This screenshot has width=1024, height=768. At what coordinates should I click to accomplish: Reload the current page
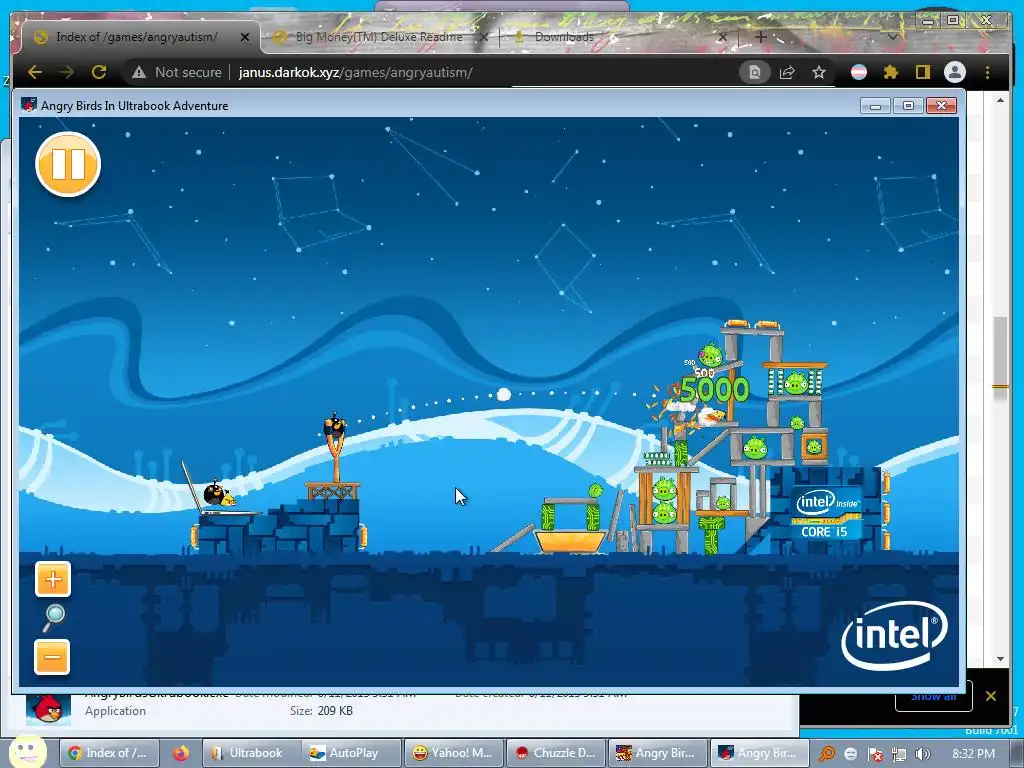tap(99, 72)
